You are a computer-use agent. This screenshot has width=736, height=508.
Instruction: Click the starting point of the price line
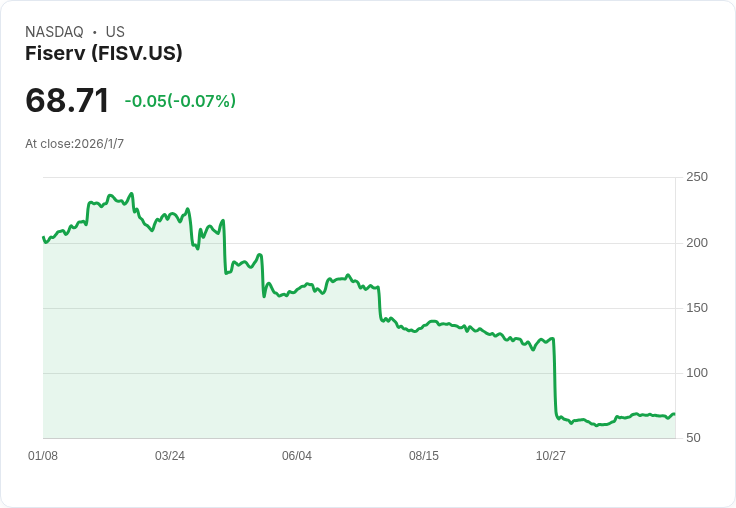click(x=43, y=237)
